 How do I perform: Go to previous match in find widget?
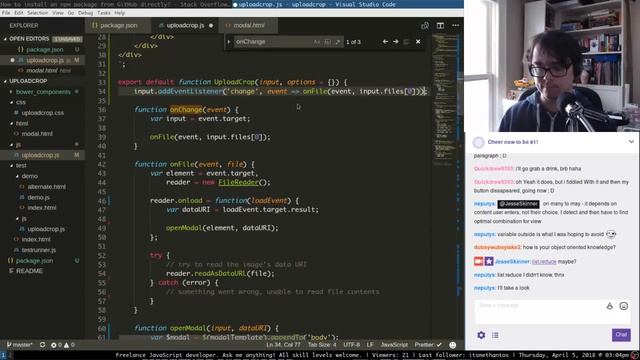(385, 42)
